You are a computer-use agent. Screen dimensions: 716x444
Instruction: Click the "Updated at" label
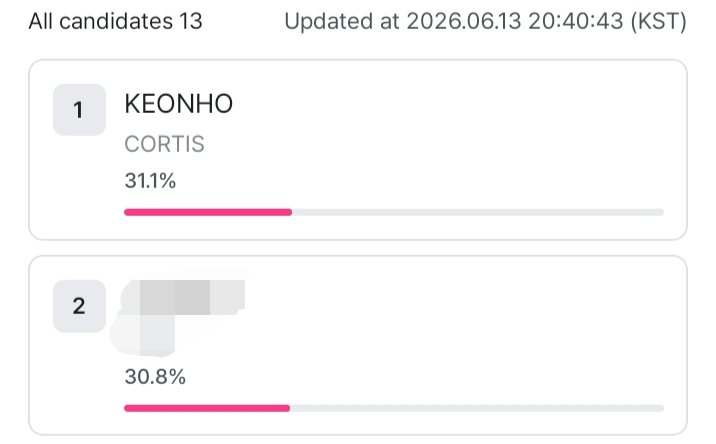tap(342, 21)
